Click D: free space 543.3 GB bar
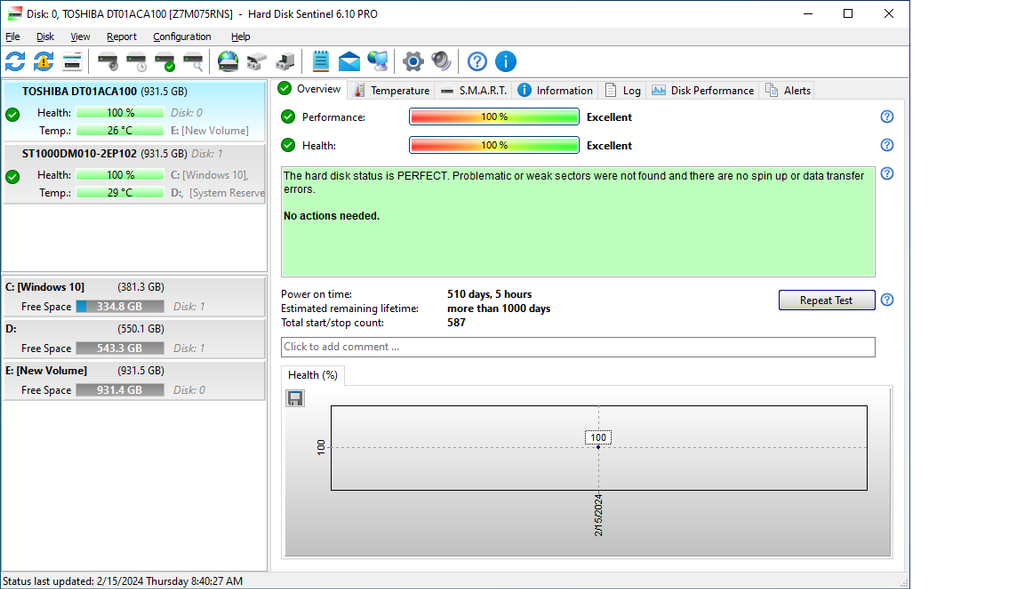1024x589 pixels. (x=120, y=349)
